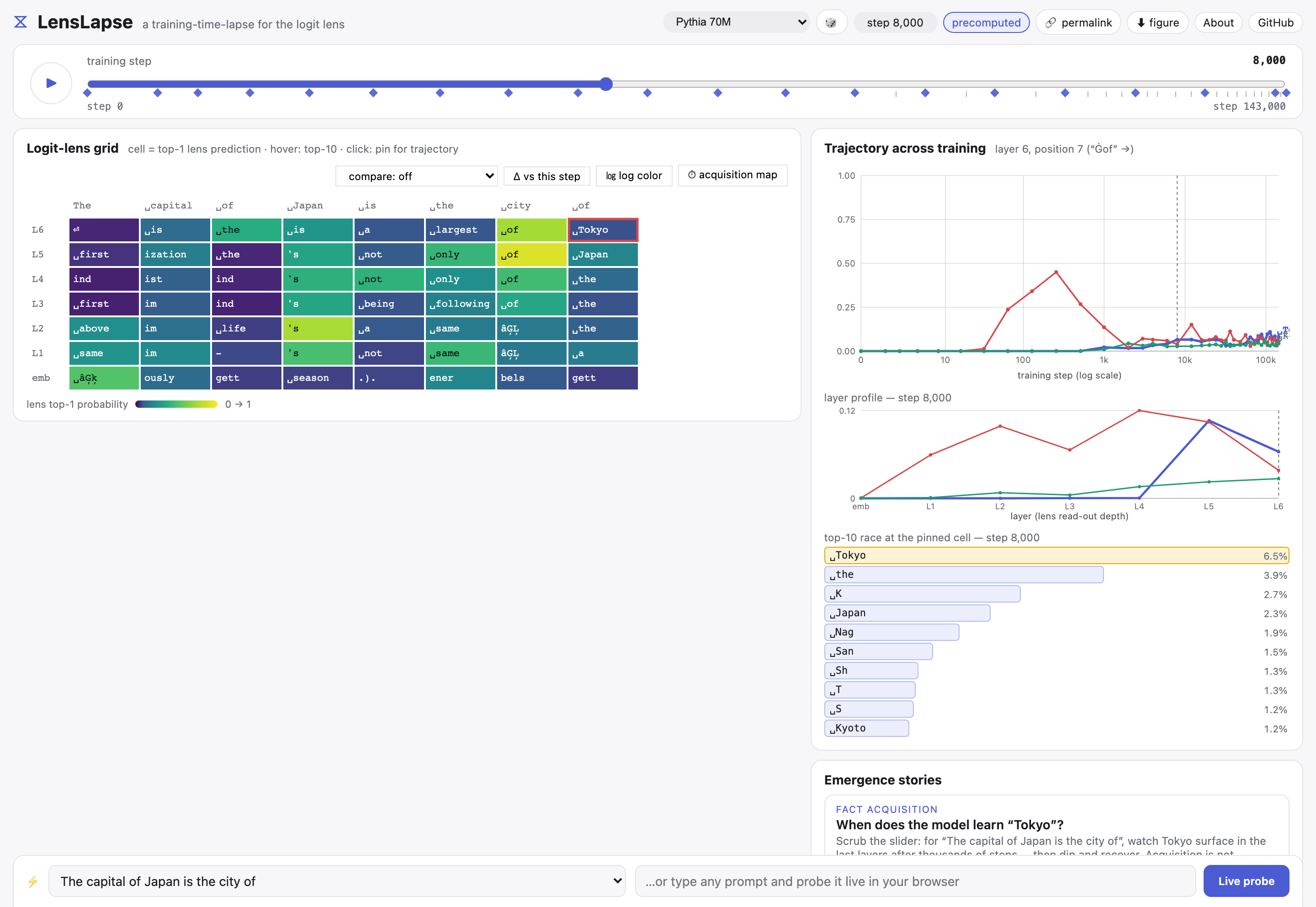Pin the L5 ization cell
The height and width of the screenshot is (907, 1316).
tap(175, 255)
